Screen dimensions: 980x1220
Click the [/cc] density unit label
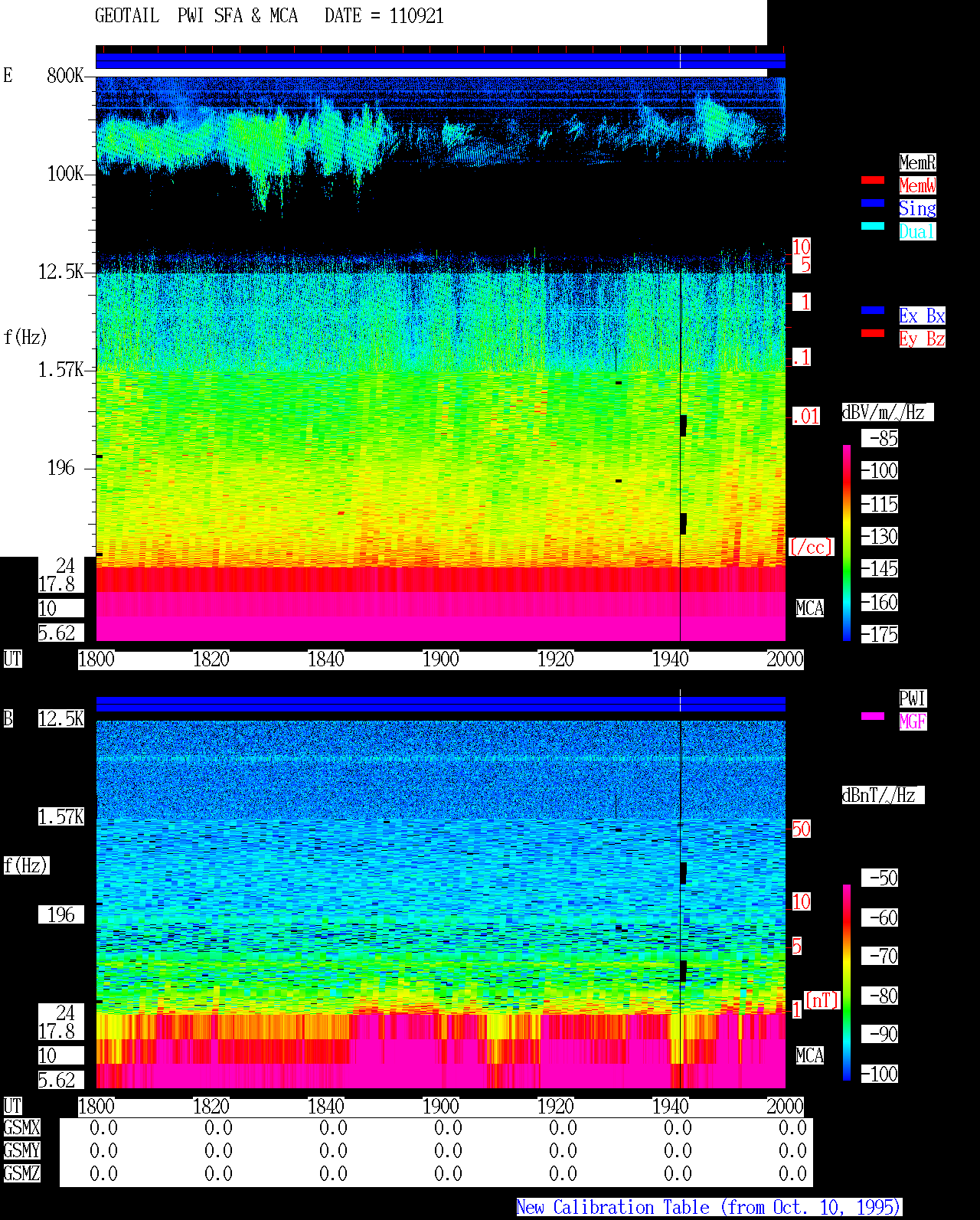[x=811, y=547]
